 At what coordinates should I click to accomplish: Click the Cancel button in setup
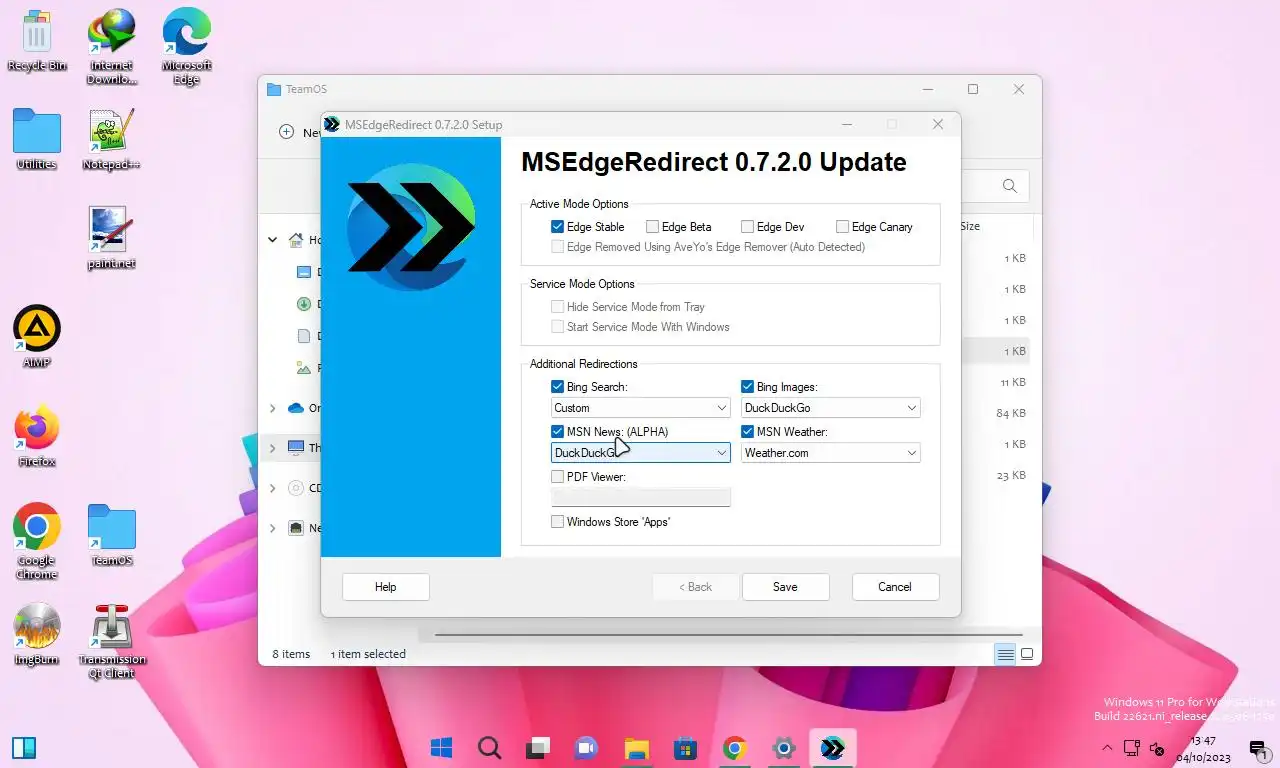[x=896, y=587]
